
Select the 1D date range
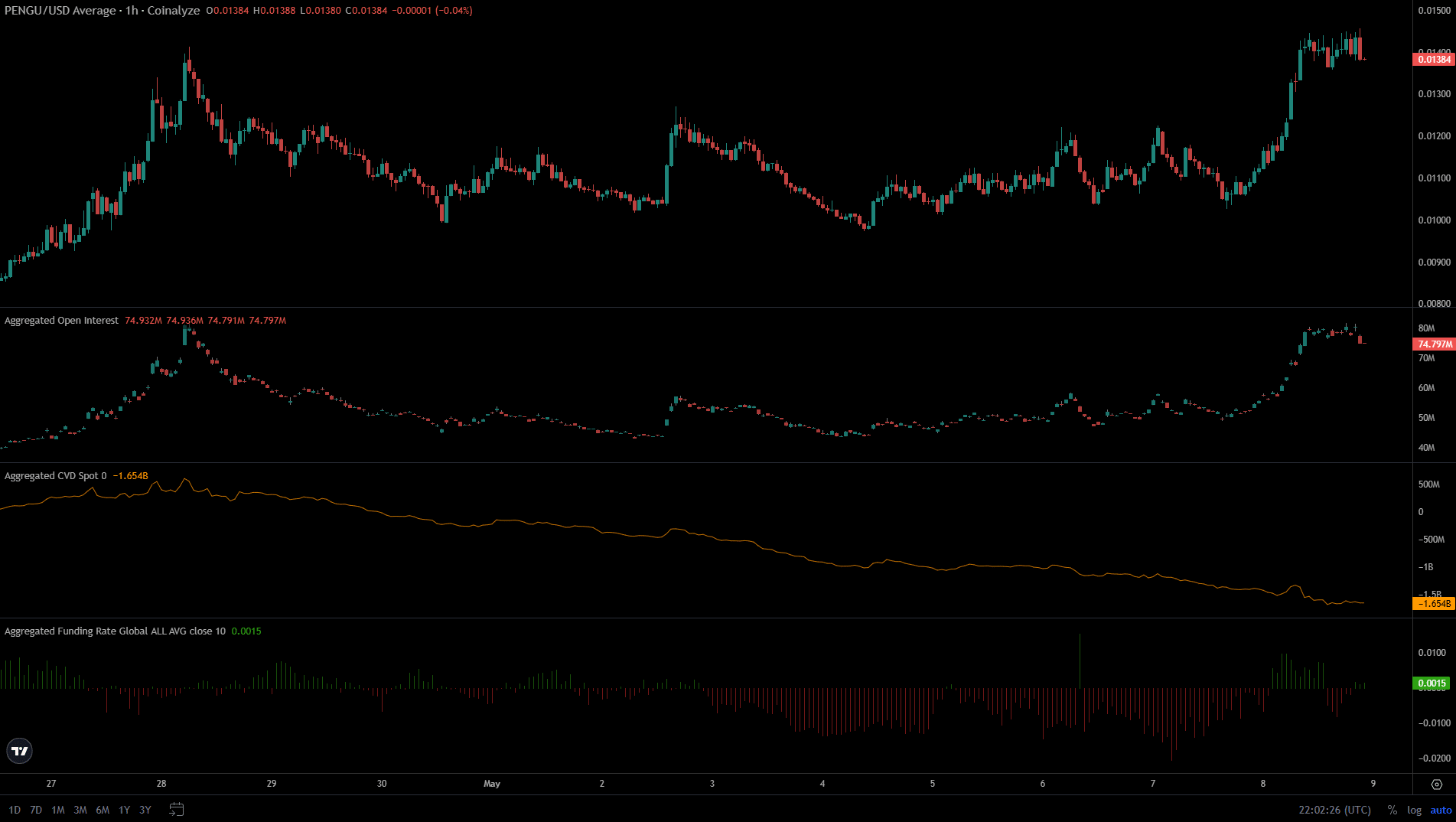pyautogui.click(x=15, y=810)
